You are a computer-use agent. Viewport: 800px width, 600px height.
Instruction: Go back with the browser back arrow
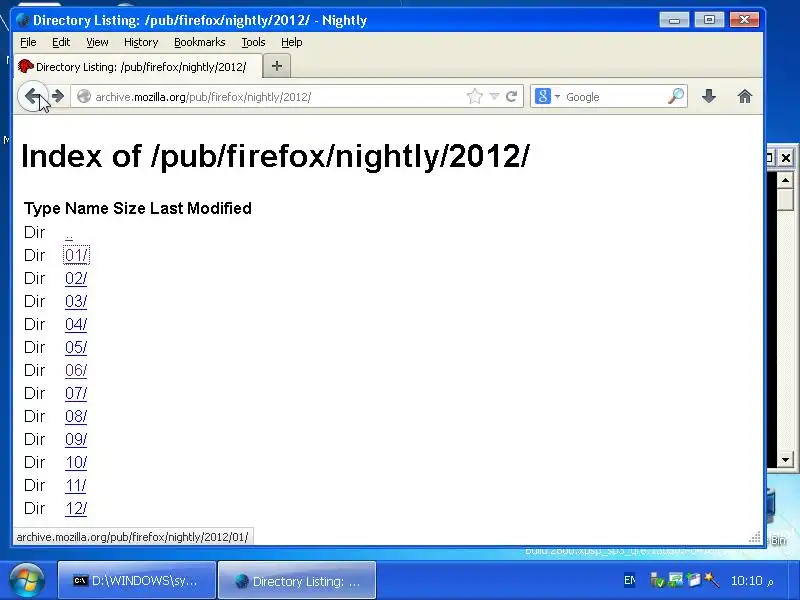33,96
